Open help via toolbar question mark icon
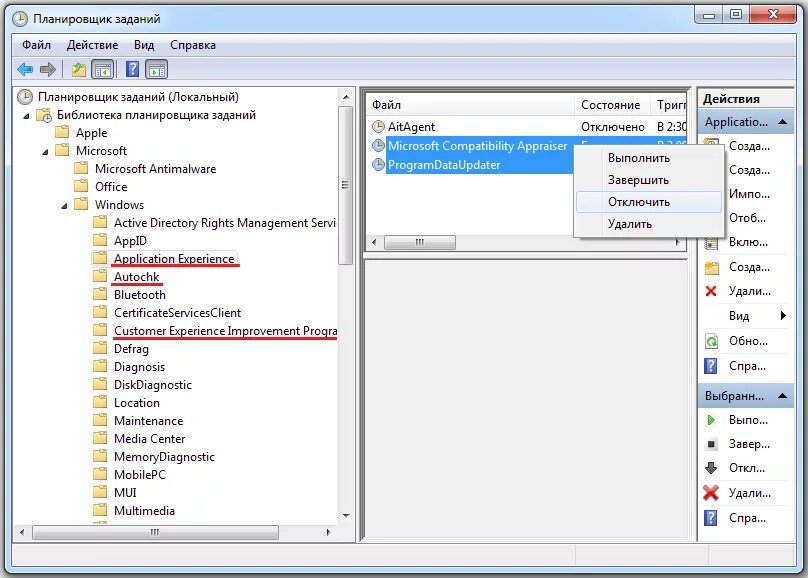The height and width of the screenshot is (578, 808). pyautogui.click(x=132, y=69)
